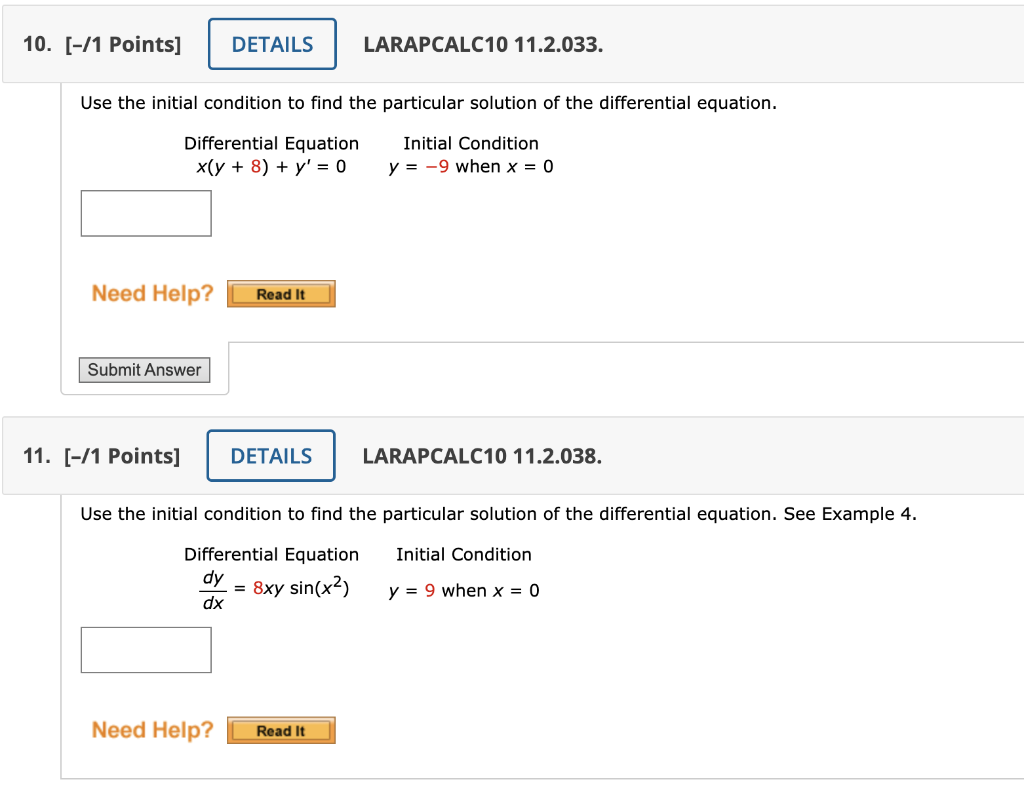Select the question 10 points label

click(102, 45)
